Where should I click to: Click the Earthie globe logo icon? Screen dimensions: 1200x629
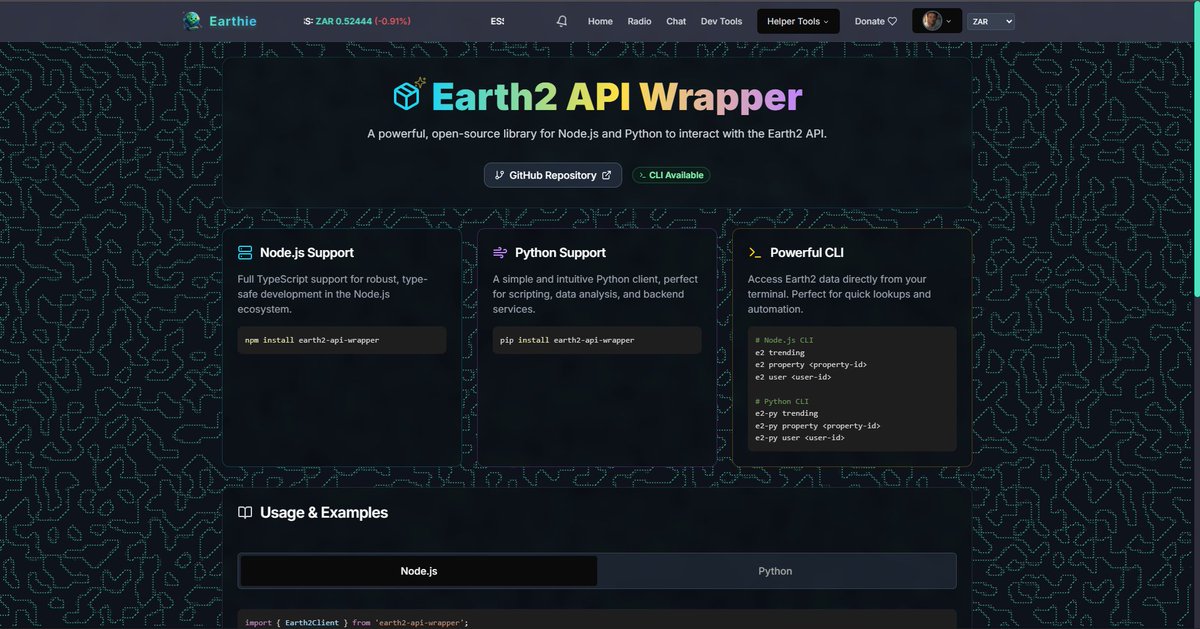[x=191, y=21]
